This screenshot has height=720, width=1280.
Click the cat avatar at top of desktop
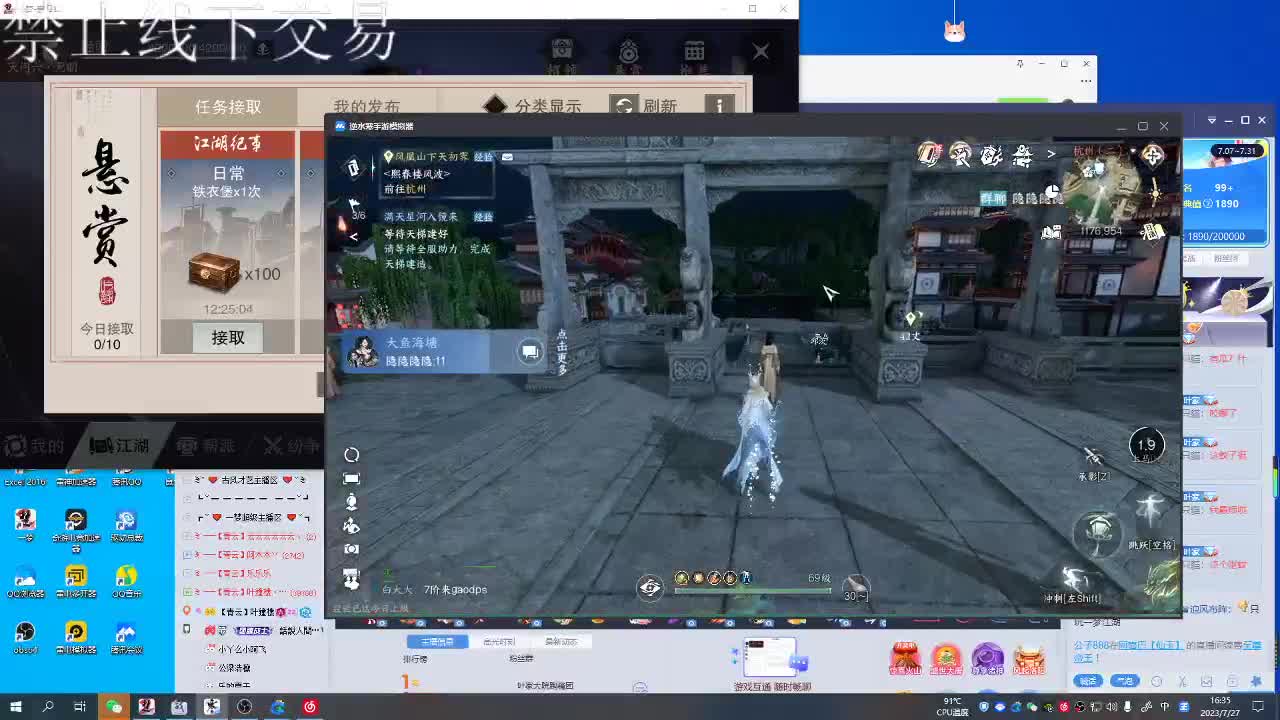[954, 30]
